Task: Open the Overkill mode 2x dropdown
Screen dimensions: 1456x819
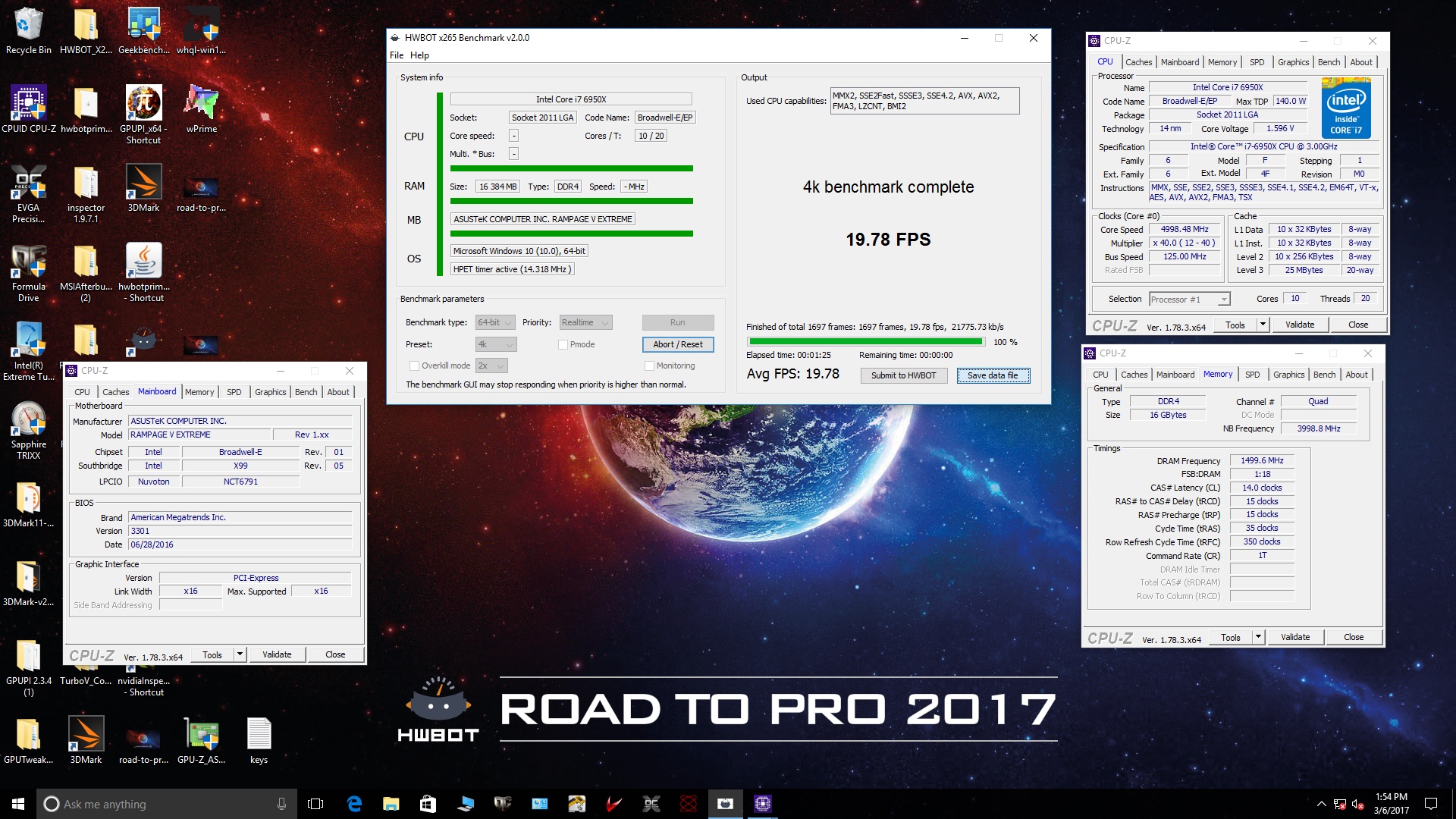Action: [x=491, y=366]
